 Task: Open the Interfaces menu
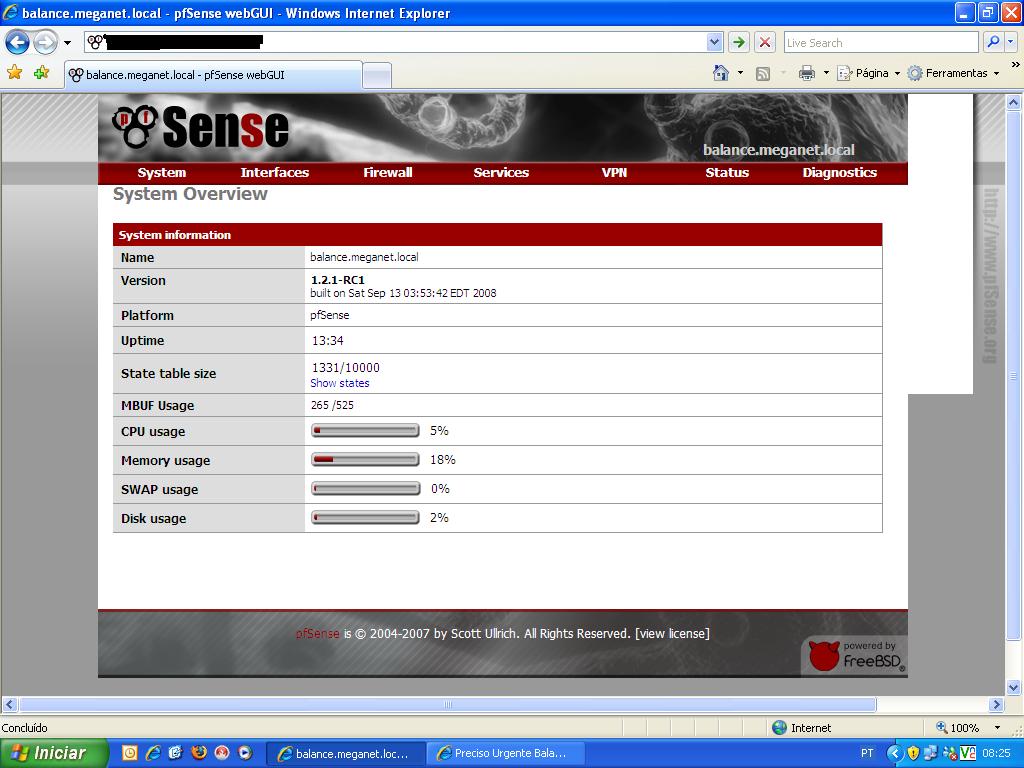tap(274, 172)
